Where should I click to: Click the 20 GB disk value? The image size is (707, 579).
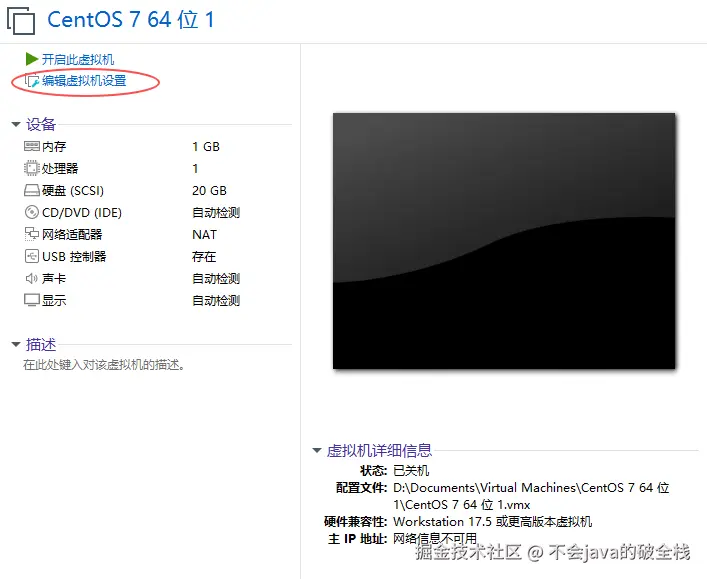point(209,191)
